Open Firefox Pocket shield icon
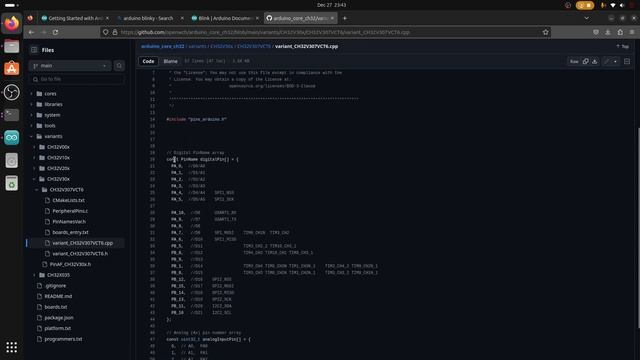 (596, 32)
